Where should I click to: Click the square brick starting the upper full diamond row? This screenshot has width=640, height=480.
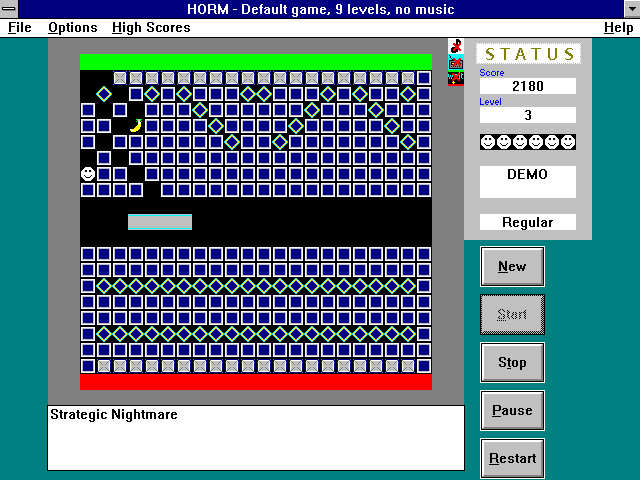coord(88,286)
